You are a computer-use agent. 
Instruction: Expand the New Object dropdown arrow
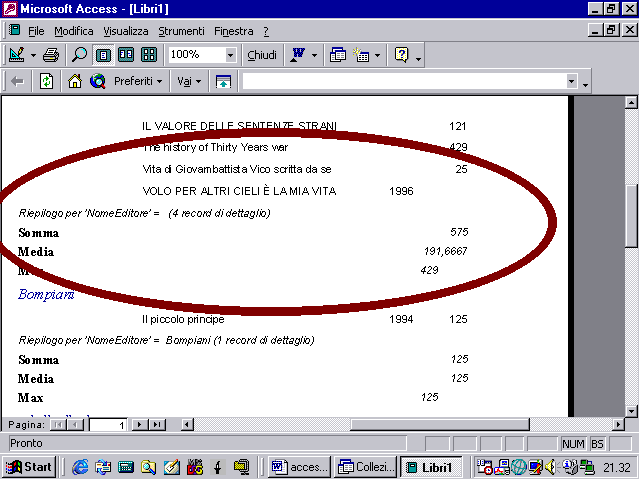377,55
